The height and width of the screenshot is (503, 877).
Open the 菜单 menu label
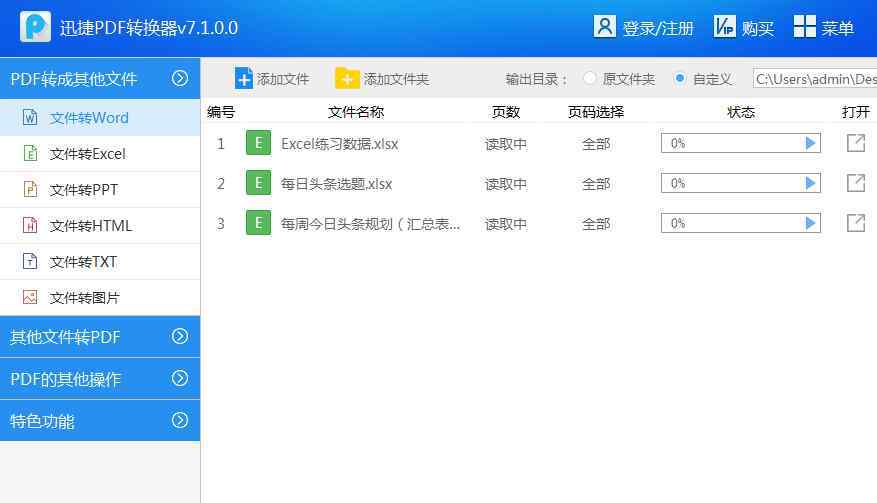point(837,28)
